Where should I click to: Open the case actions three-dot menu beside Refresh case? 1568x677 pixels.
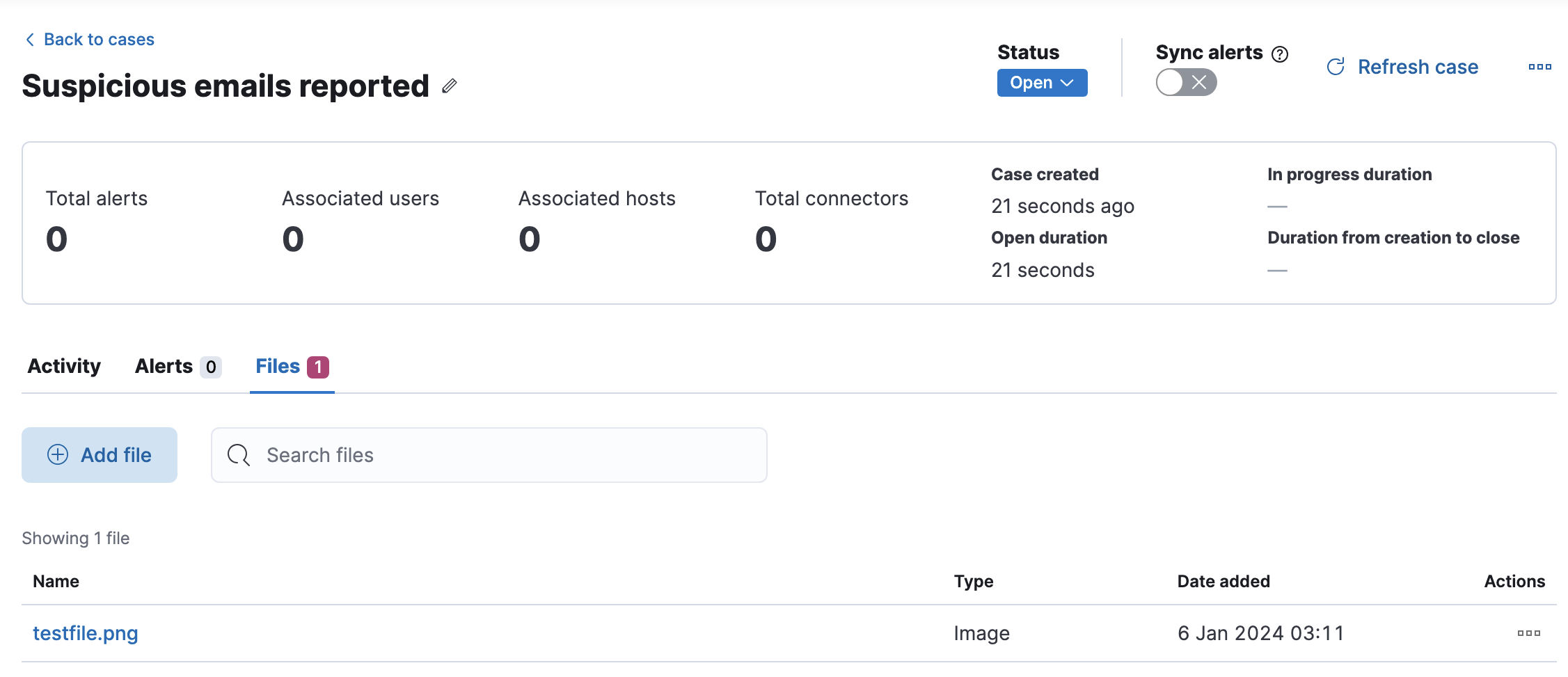[1539, 67]
